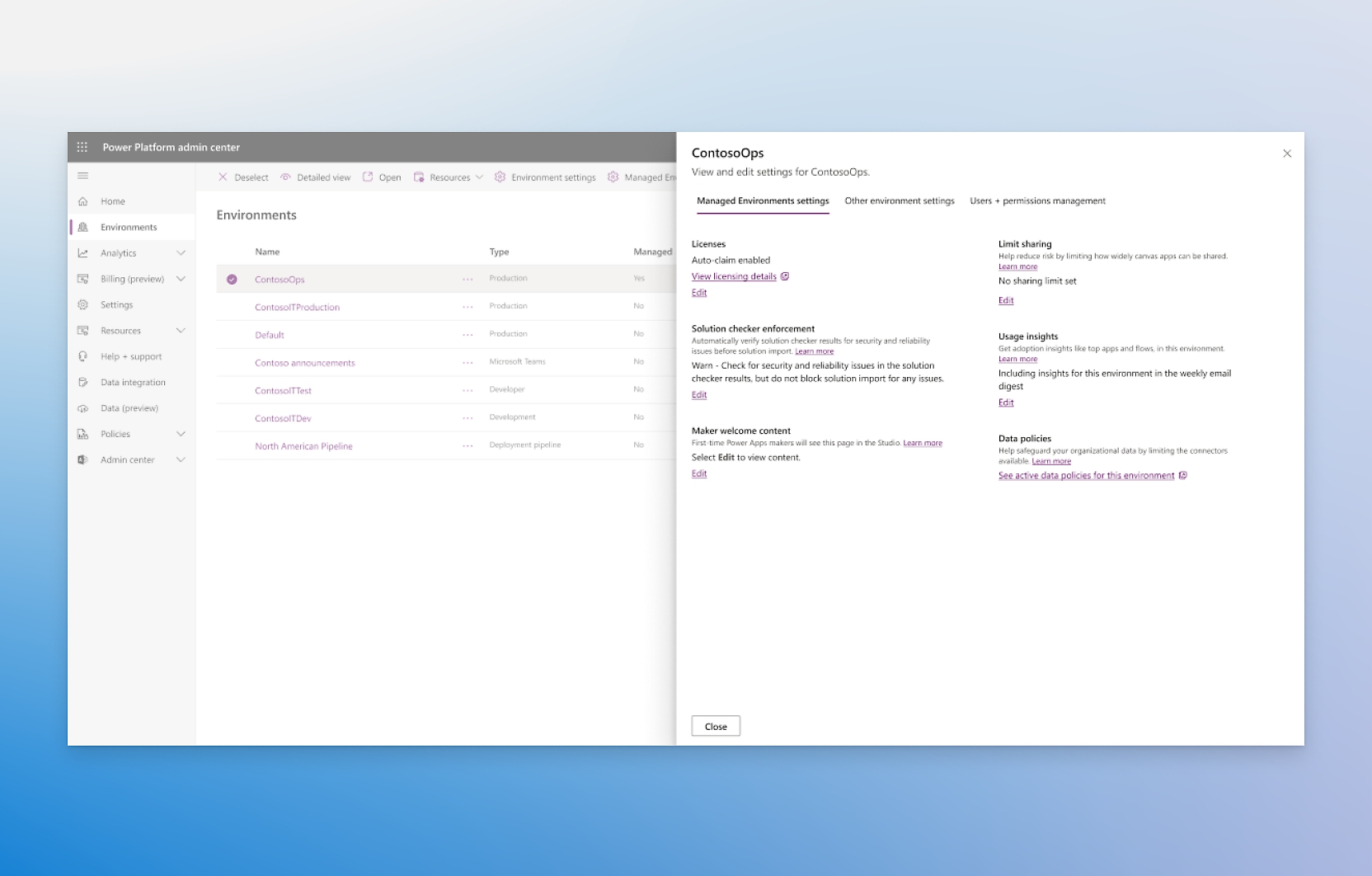Click the Data integration icon
1372x876 pixels.
coord(82,382)
